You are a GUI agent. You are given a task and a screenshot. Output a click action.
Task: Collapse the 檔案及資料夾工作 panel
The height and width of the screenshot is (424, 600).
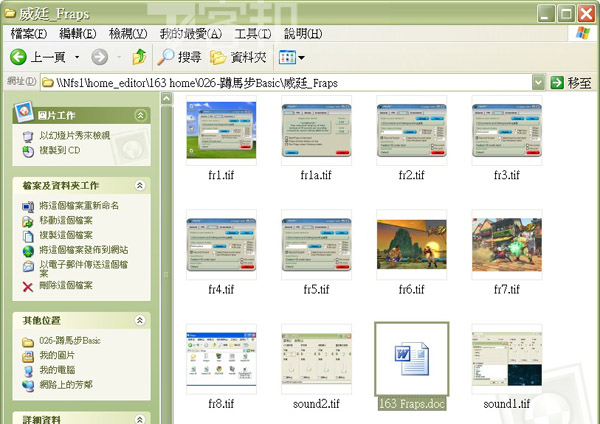(140, 186)
